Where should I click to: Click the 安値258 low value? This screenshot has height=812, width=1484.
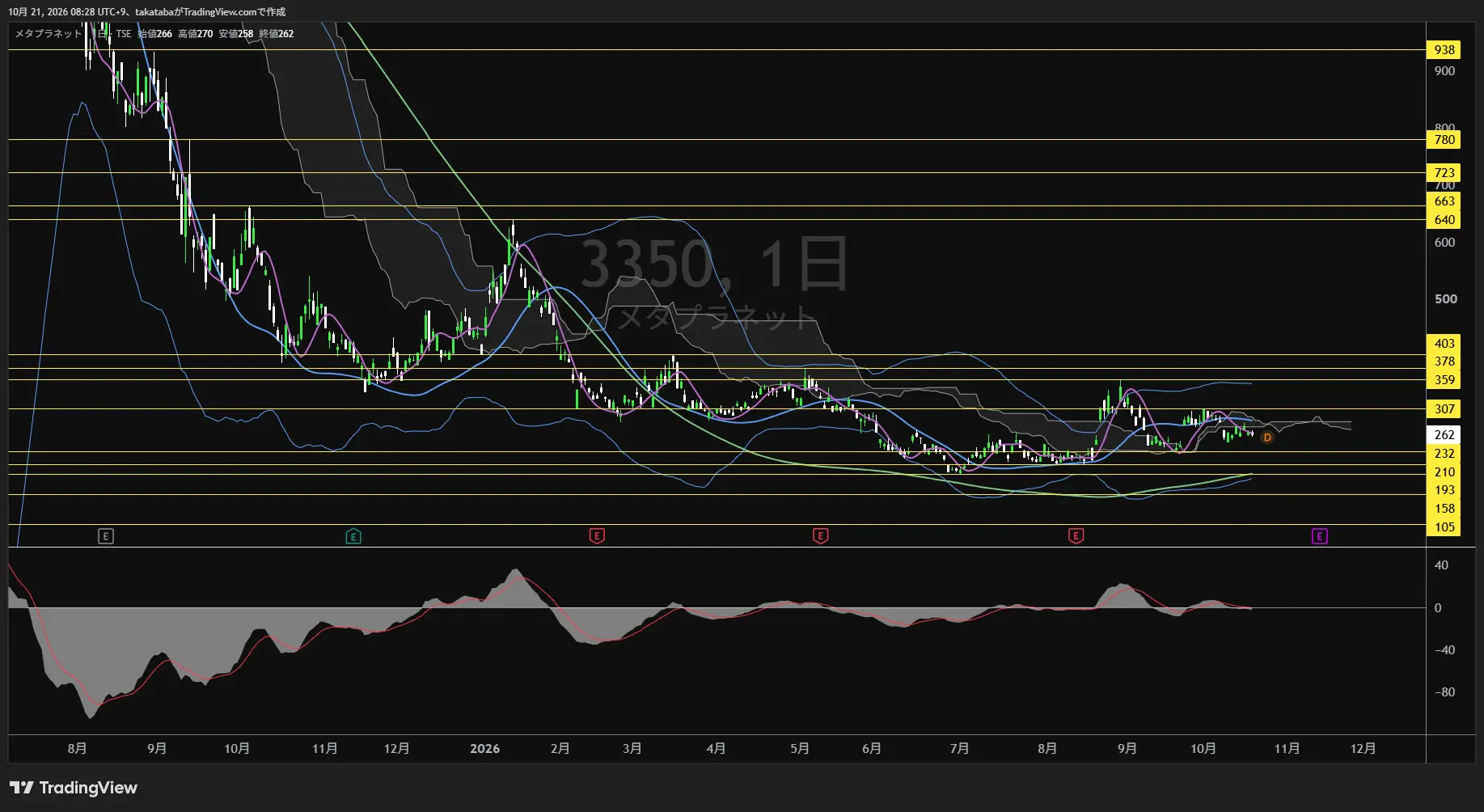pos(235,33)
